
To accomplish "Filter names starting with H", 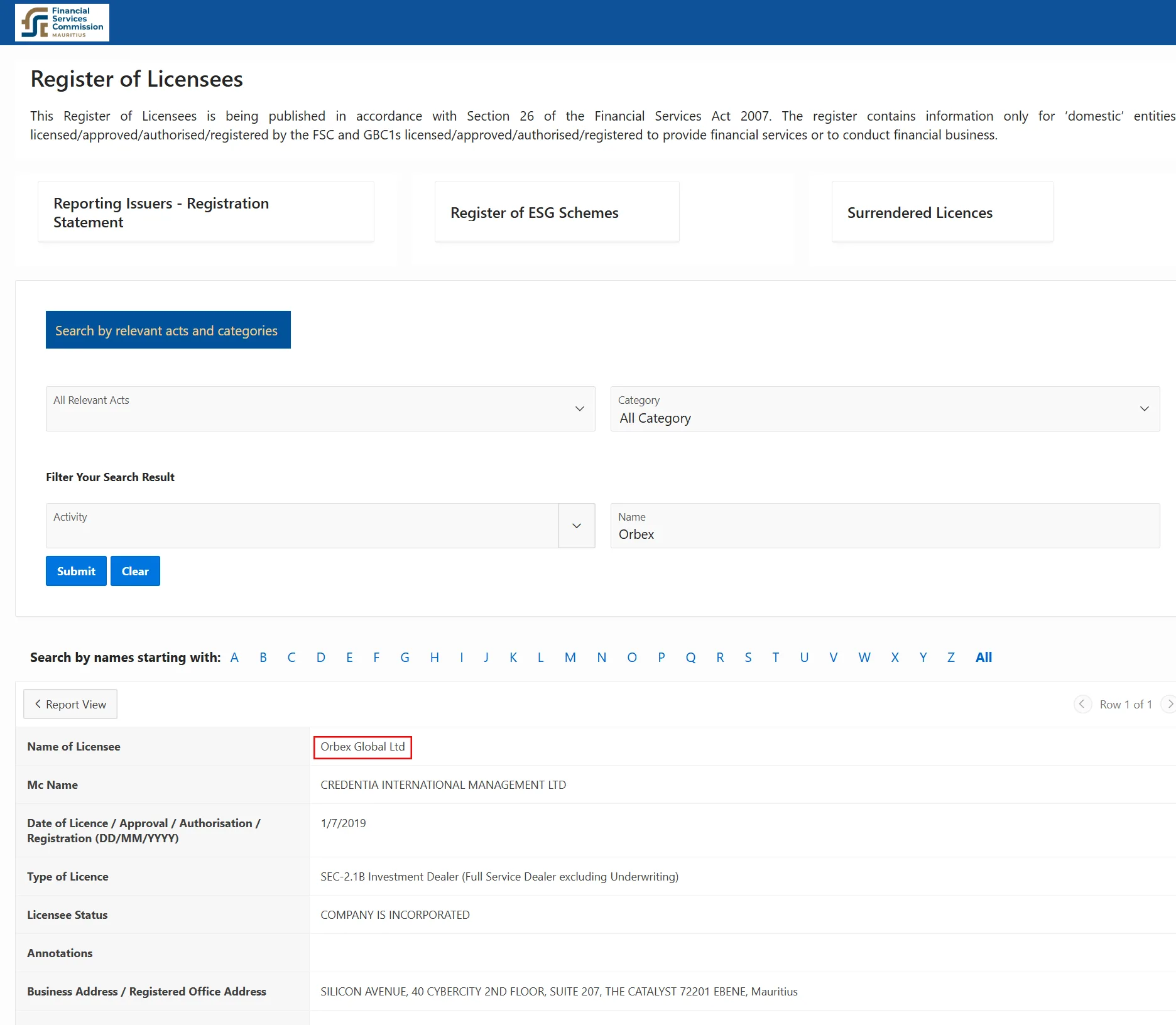I will pos(435,658).
